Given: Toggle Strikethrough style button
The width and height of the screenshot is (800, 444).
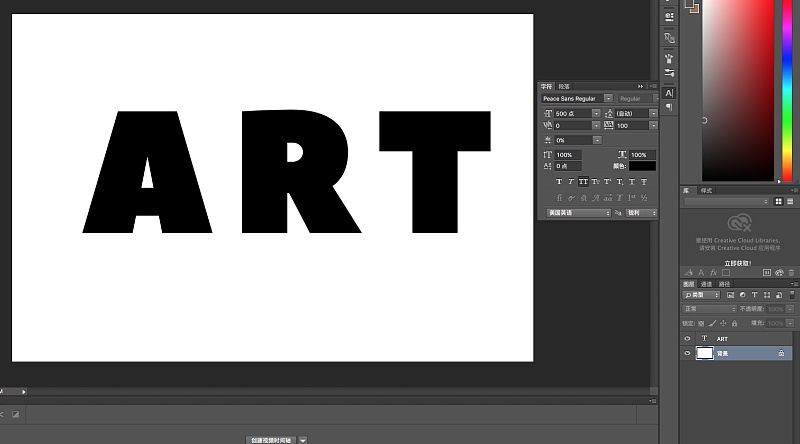Looking at the screenshot, I should tap(644, 182).
